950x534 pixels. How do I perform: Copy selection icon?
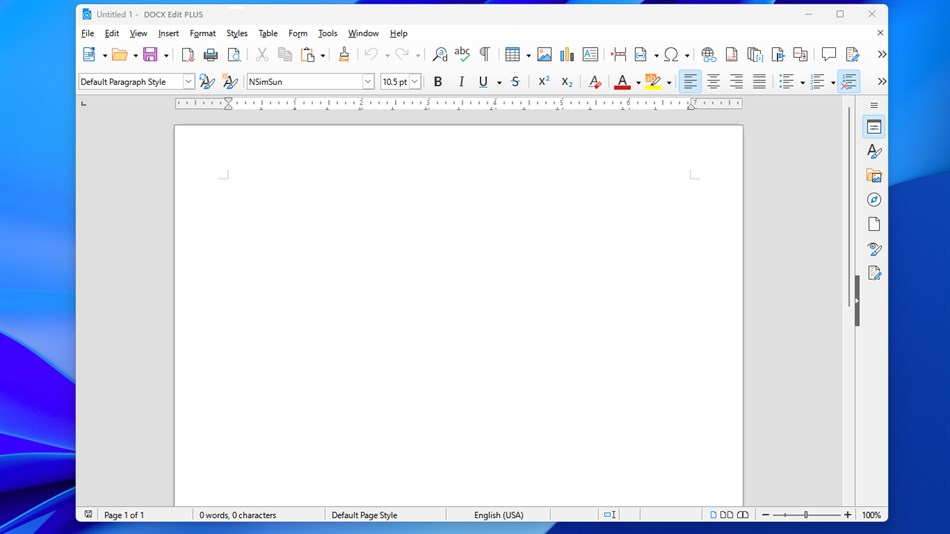tap(285, 55)
